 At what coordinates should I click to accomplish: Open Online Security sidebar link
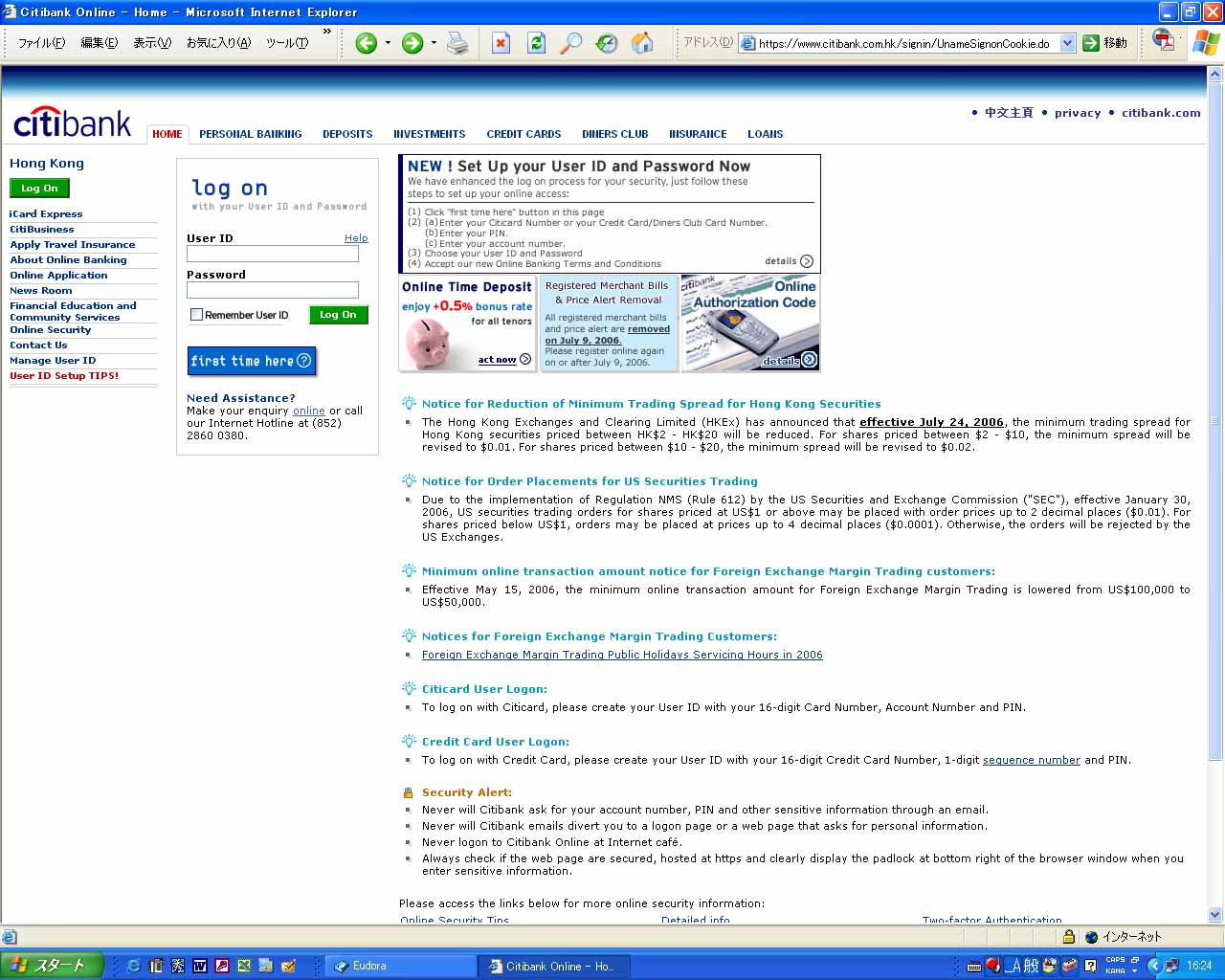[51, 330]
